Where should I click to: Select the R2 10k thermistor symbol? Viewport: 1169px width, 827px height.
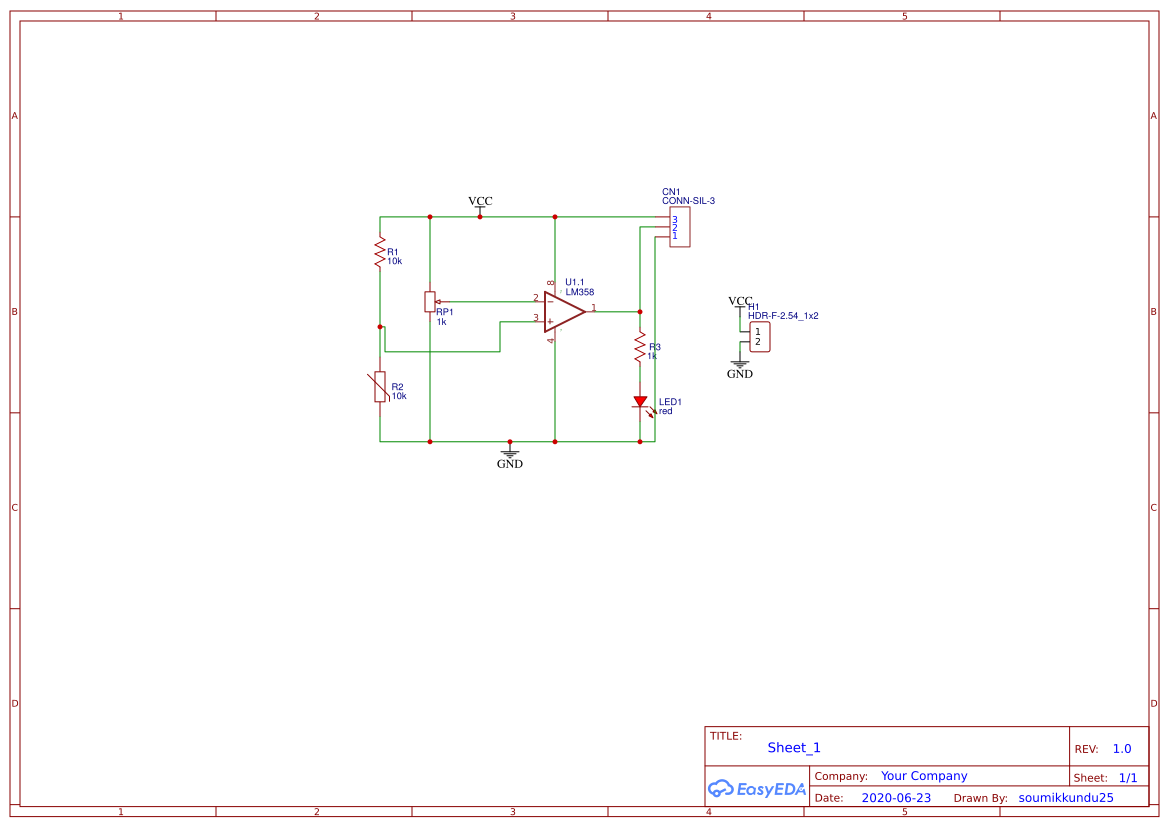point(380,388)
